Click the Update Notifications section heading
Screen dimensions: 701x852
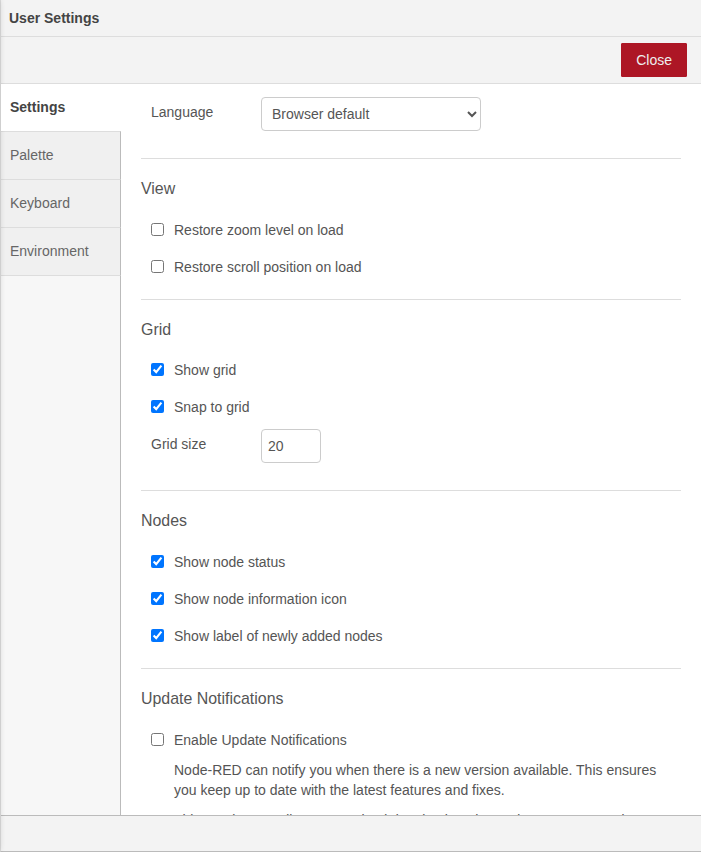pos(212,698)
